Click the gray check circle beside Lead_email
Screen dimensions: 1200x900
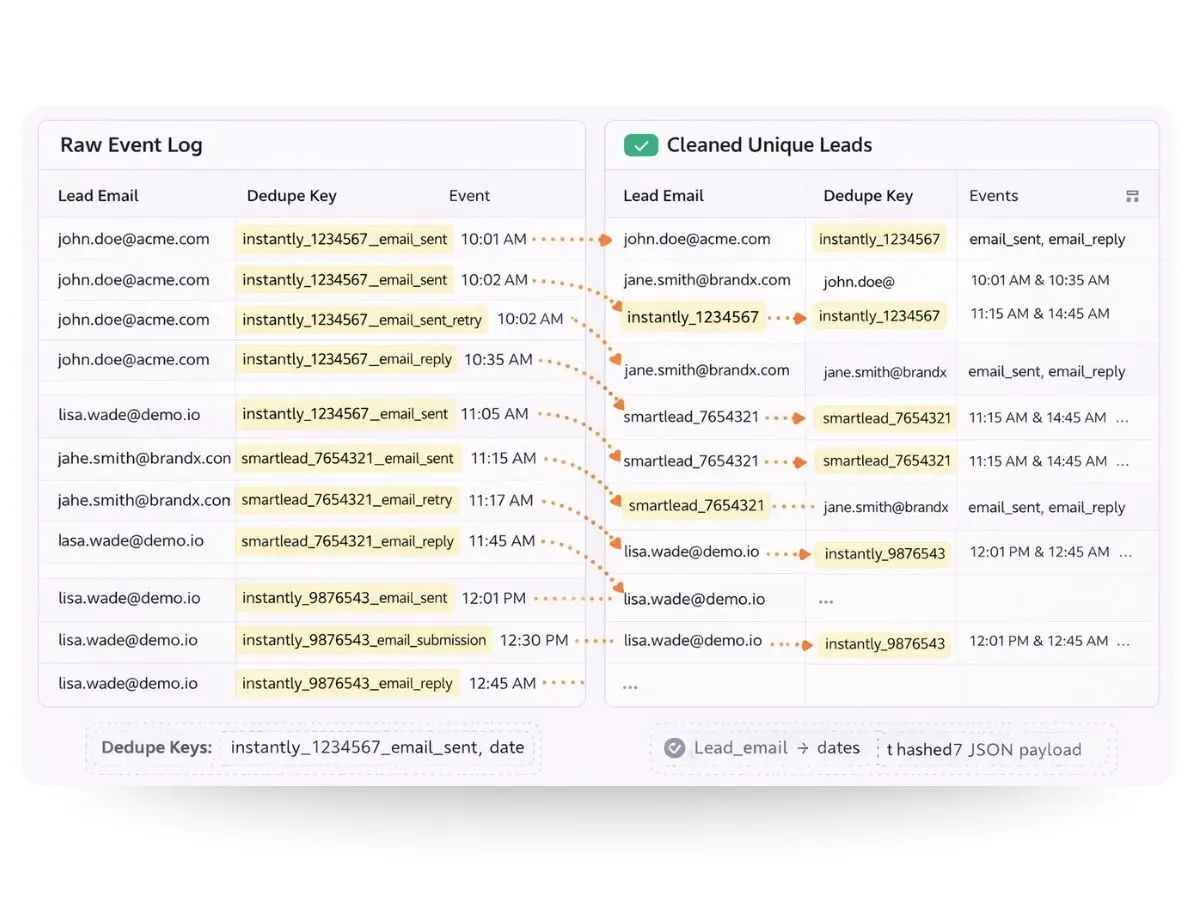tap(675, 748)
